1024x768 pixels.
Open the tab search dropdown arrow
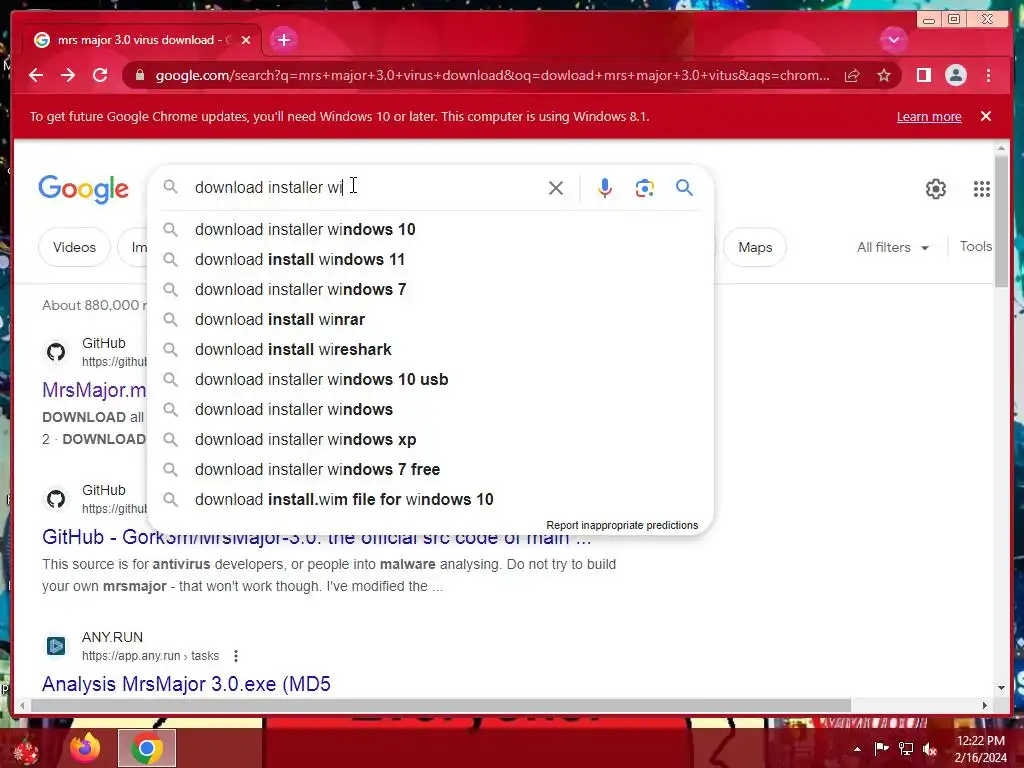coord(893,40)
